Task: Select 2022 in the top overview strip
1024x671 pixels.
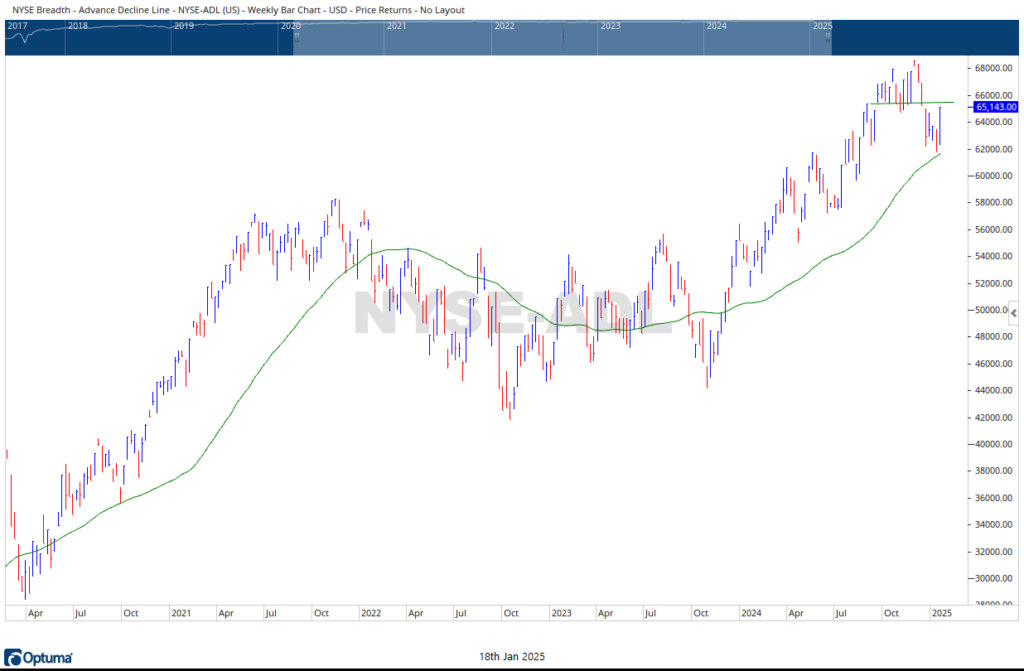Action: 504,25
